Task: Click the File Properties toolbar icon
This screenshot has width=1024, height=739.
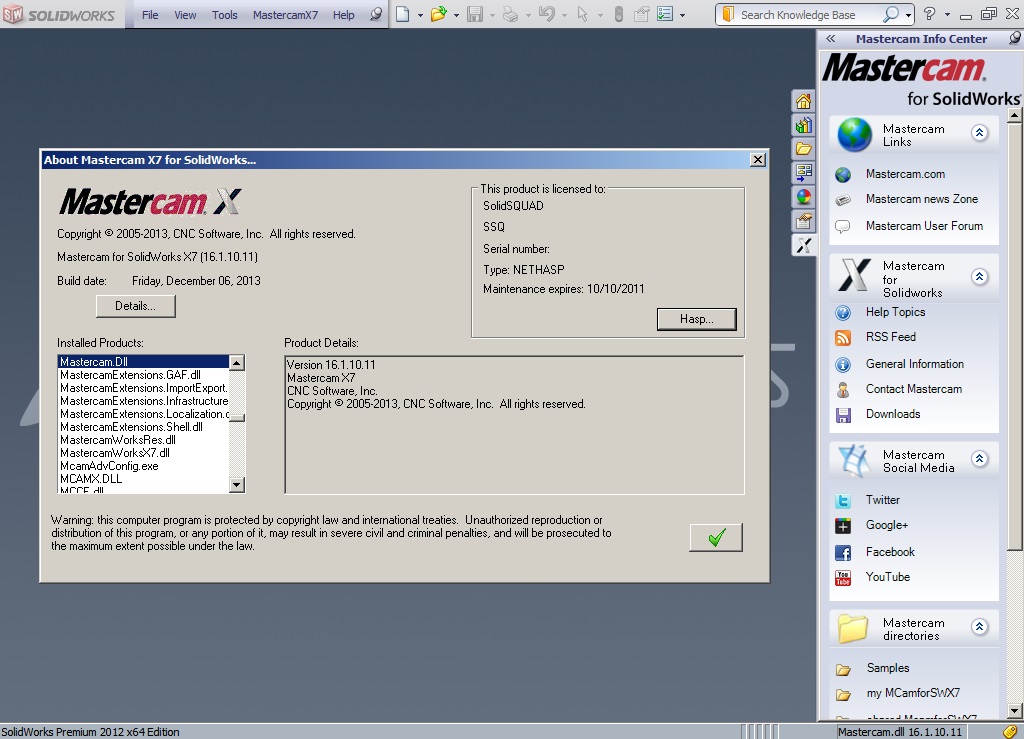Action: 641,14
